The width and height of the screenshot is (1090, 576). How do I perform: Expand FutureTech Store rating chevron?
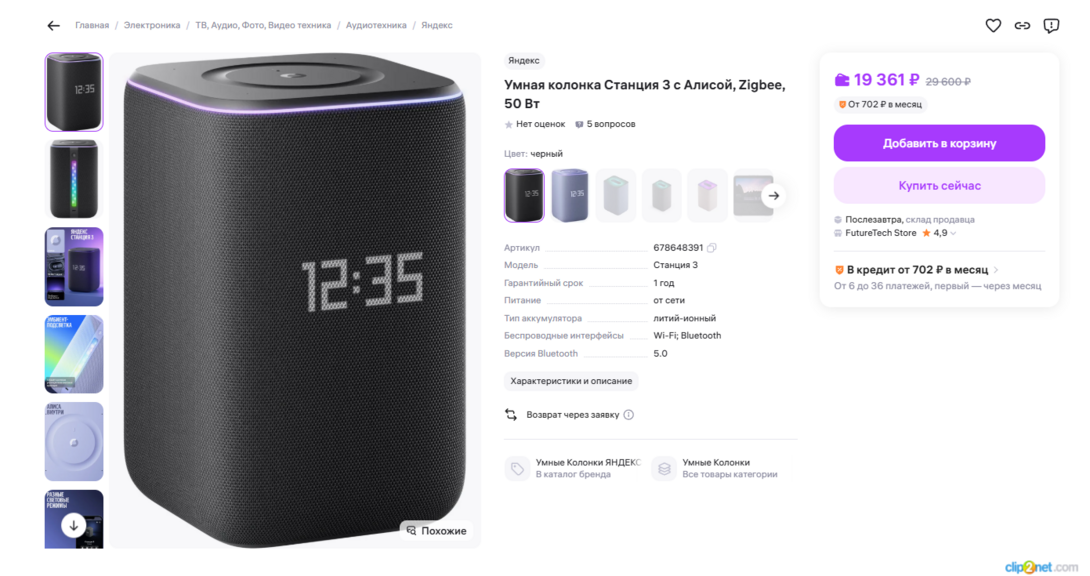point(953,233)
